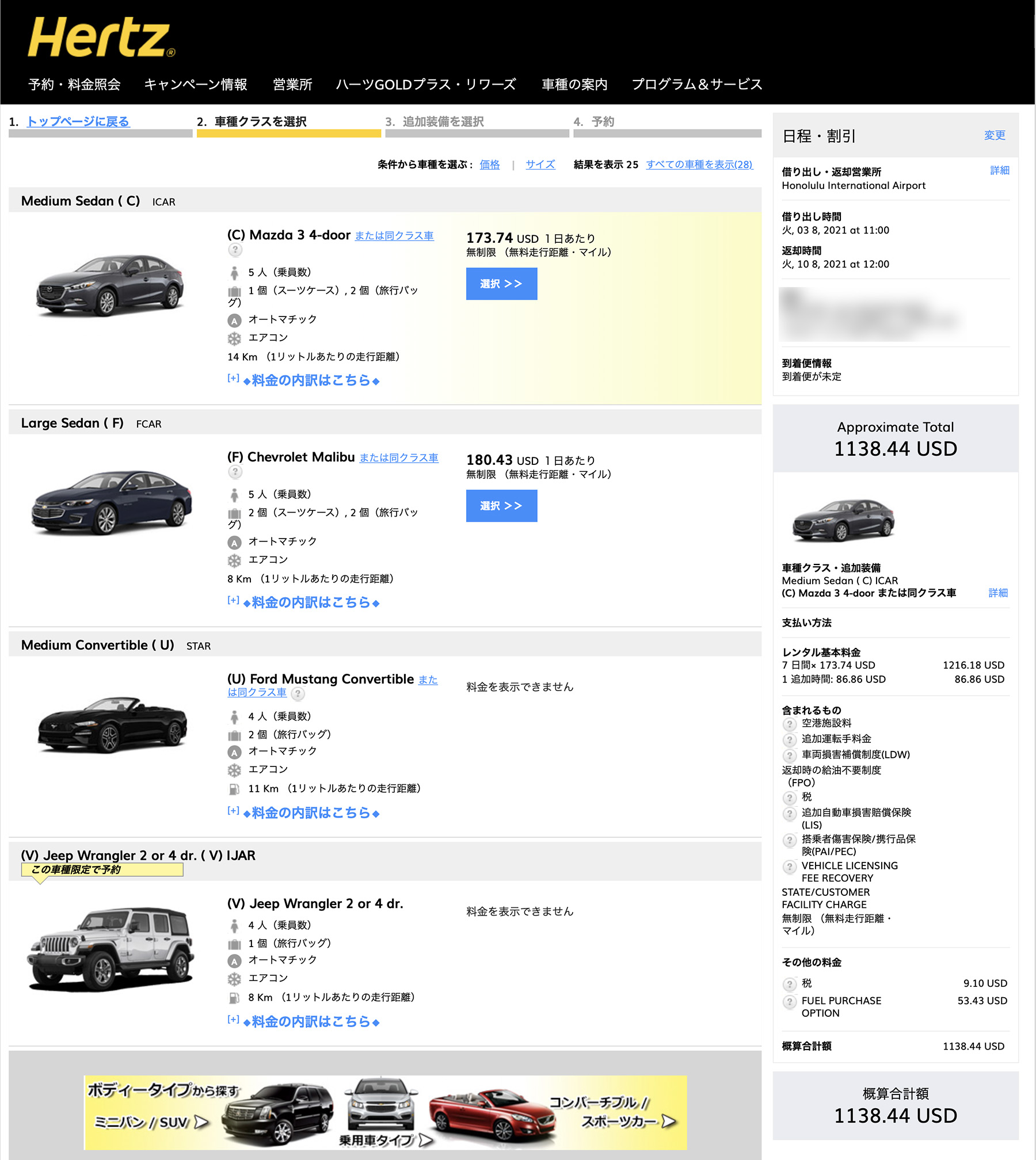Expand 料金の内訳はこちら for Mazda 3
Viewport: 1036px width, 1160px height.
304,380
